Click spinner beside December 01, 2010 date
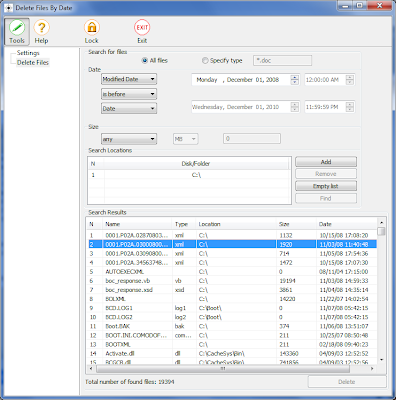This screenshot has width=396, height=400. [x=295, y=107]
